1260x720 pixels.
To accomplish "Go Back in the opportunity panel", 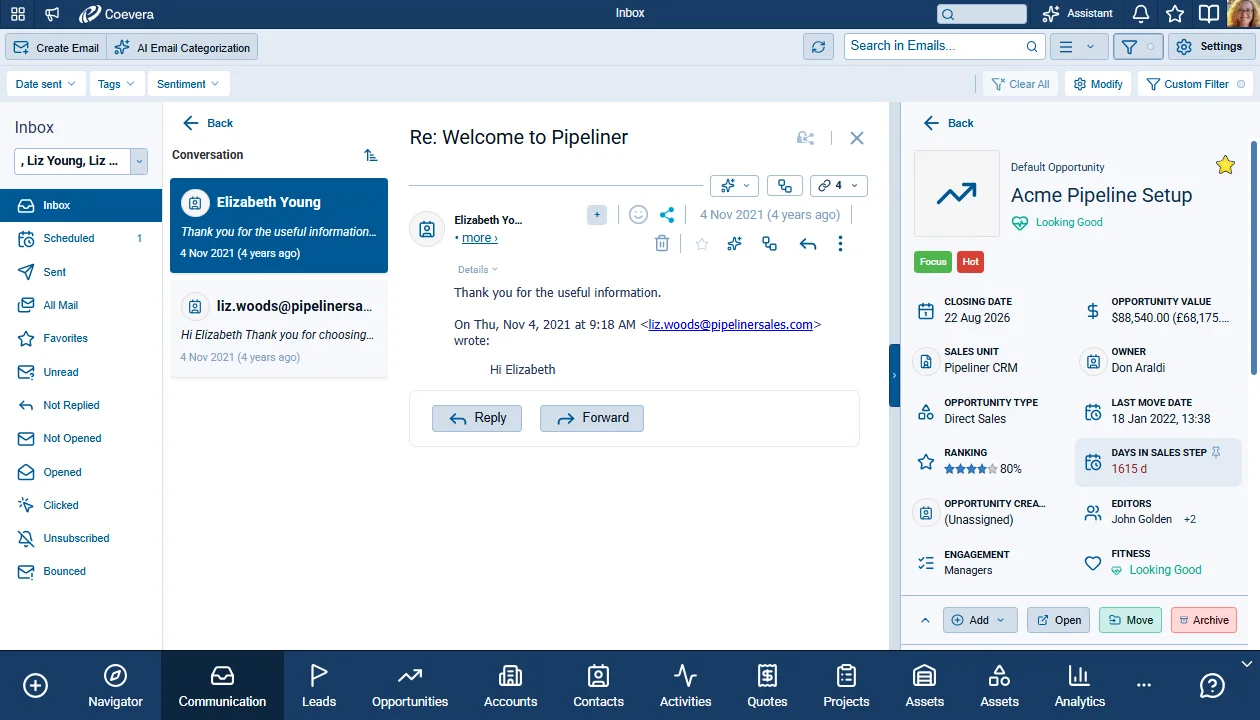I will [x=948, y=123].
